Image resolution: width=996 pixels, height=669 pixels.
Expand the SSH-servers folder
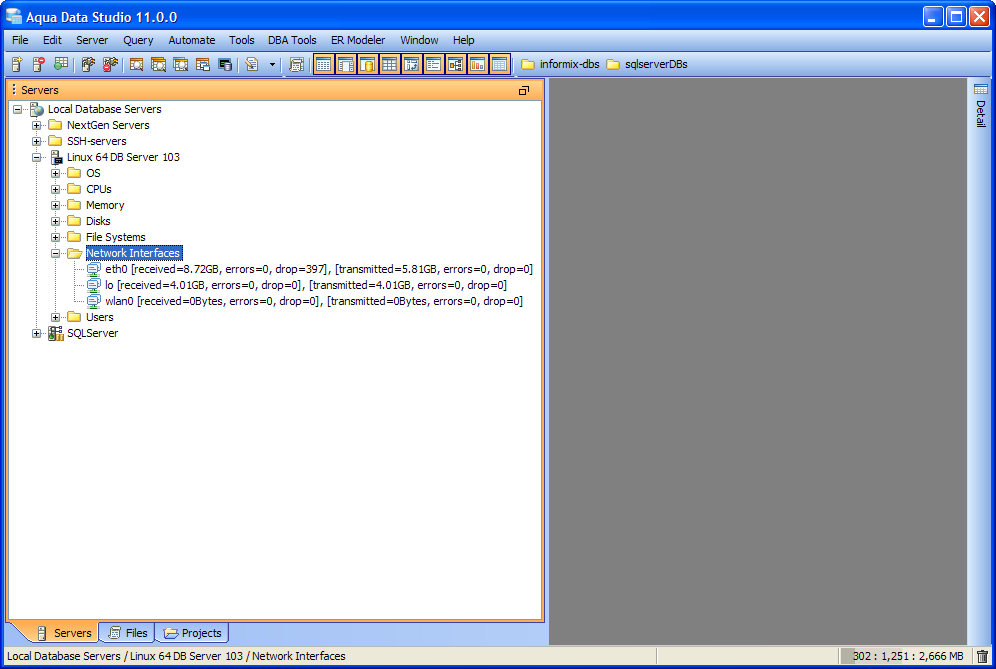(x=37, y=141)
